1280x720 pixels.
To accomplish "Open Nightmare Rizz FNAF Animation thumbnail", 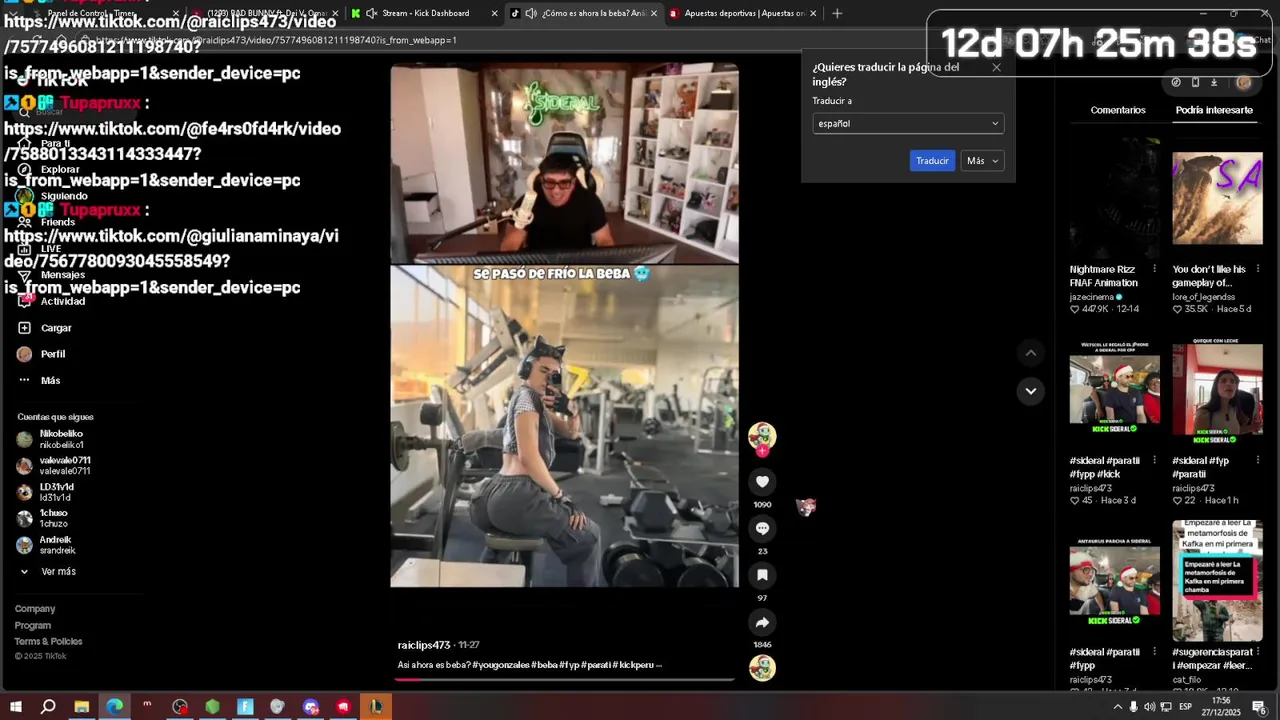I will coord(1114,198).
